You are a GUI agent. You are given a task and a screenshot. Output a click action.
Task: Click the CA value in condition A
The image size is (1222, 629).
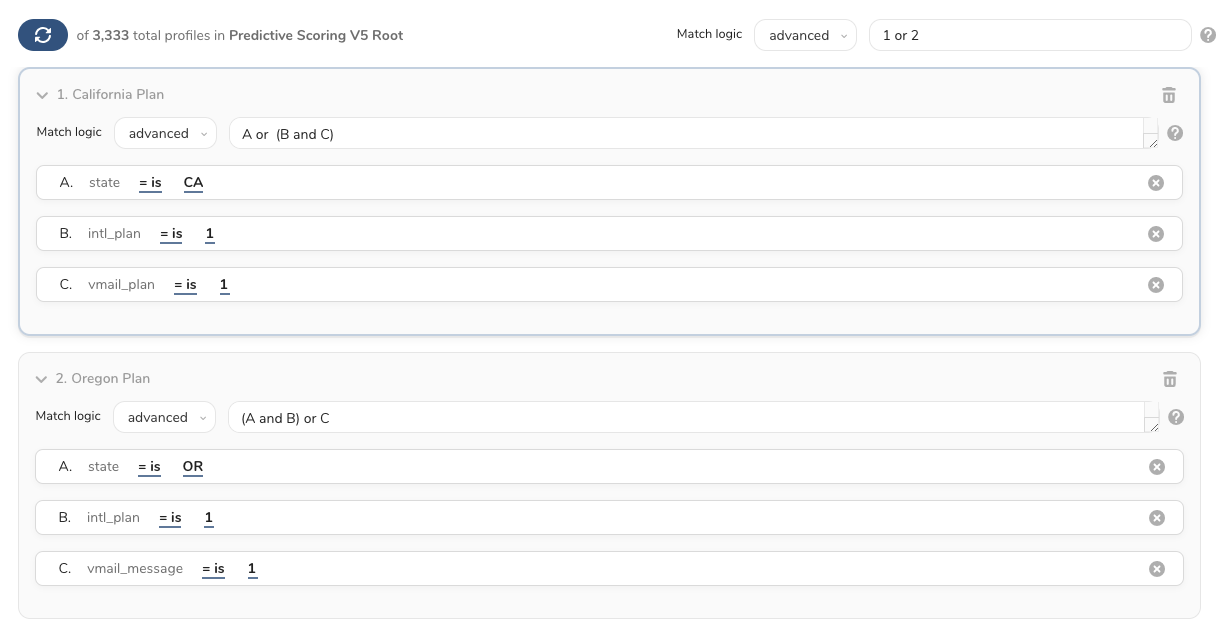(193, 183)
